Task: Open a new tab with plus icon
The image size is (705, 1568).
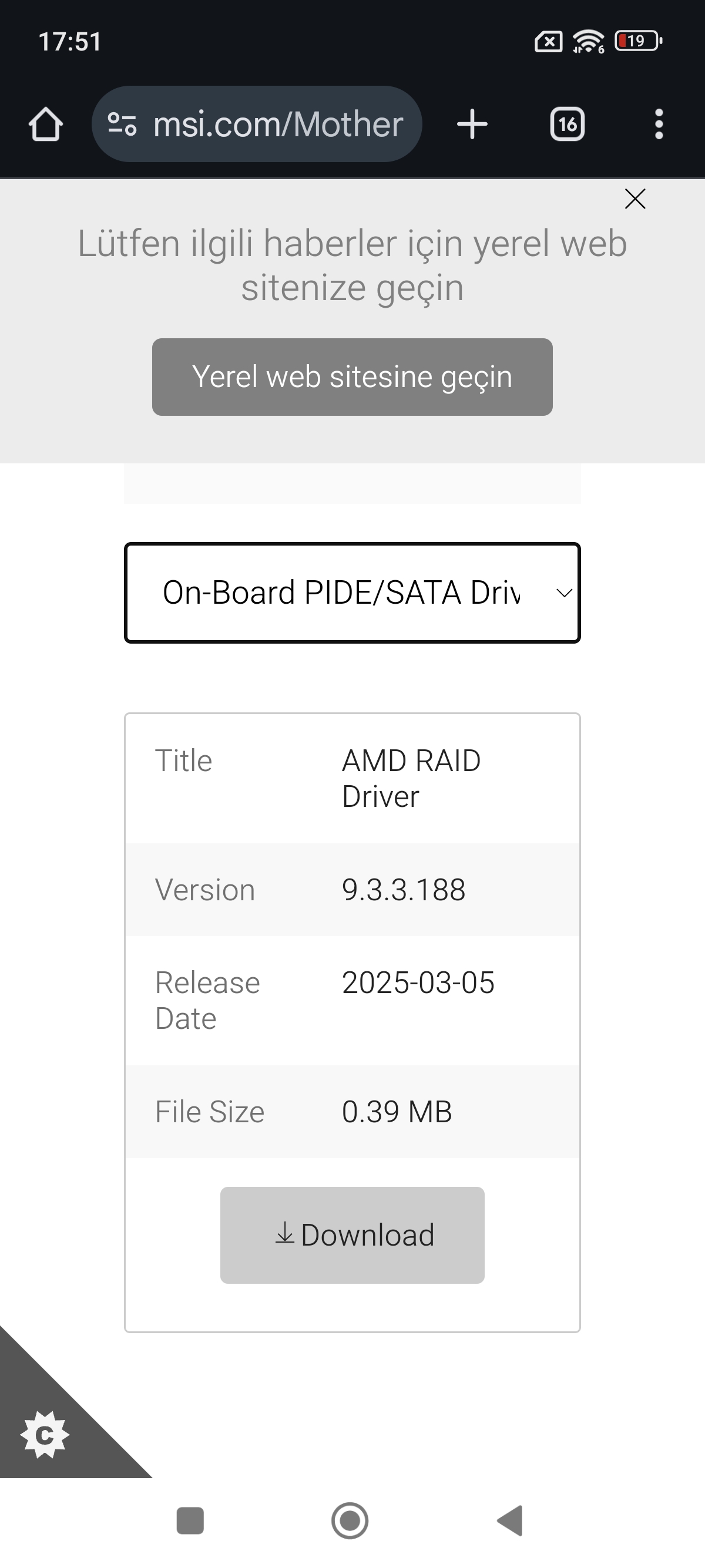Action: 472,124
